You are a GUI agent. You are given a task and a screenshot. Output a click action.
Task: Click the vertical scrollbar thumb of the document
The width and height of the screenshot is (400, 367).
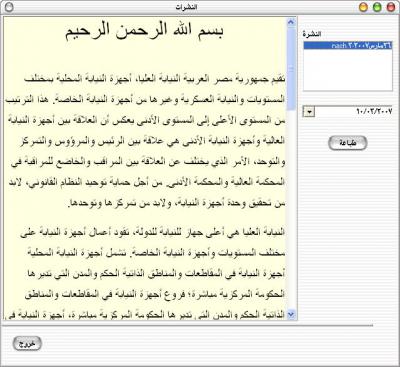click(x=291, y=69)
